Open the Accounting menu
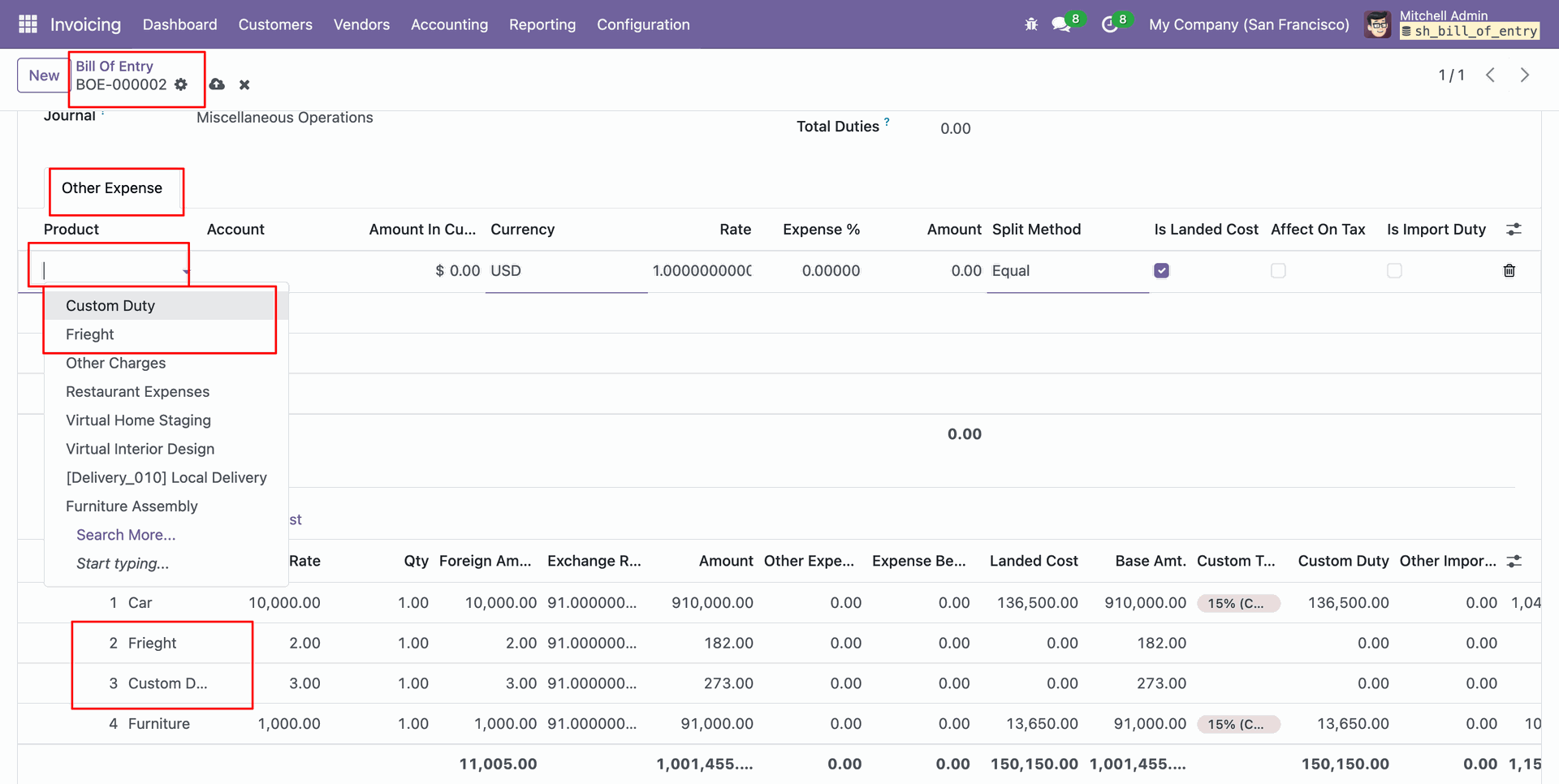Screen dimensions: 1559x784 pos(449,24)
